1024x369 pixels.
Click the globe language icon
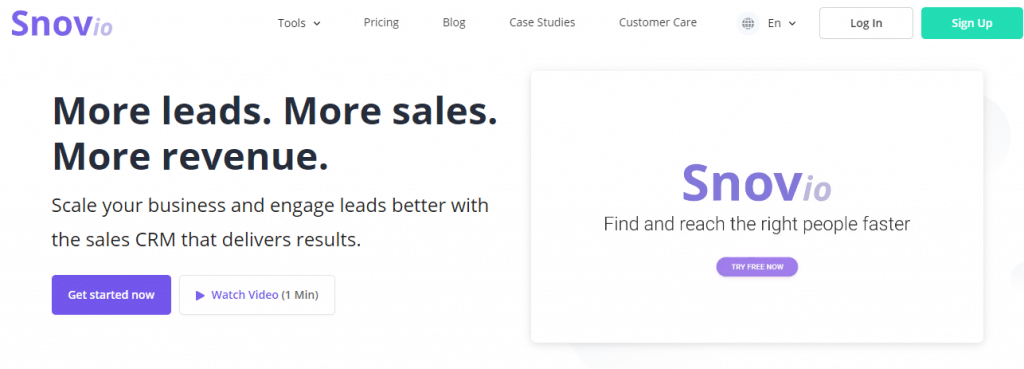point(748,24)
